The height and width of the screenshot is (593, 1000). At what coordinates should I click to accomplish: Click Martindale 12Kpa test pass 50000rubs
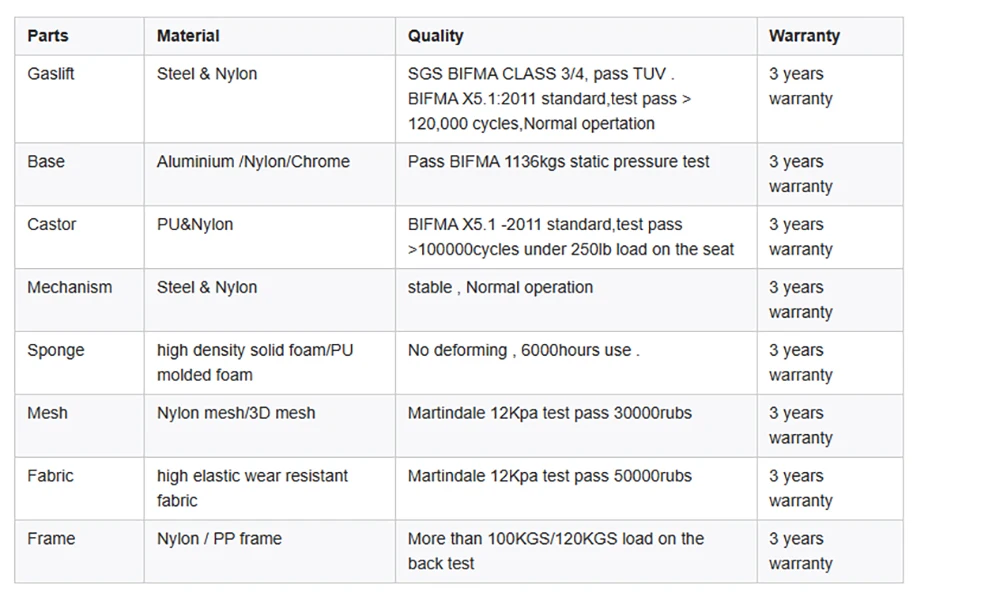tap(549, 477)
